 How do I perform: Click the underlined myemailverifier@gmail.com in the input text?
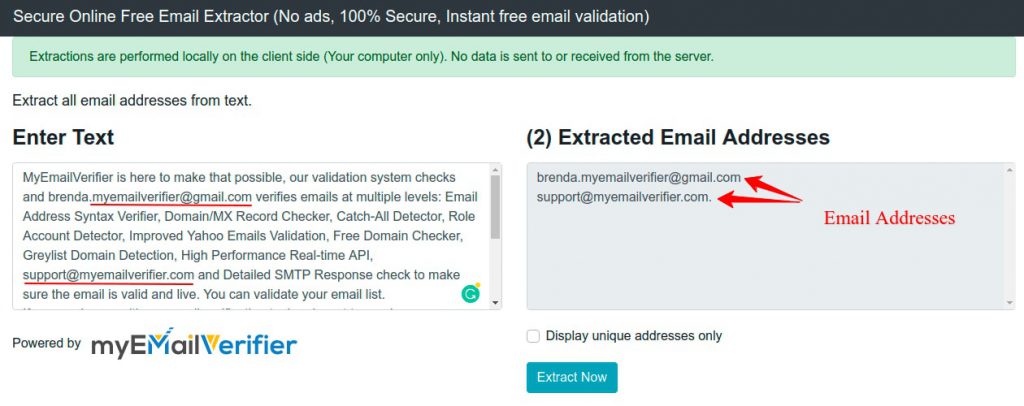click(x=171, y=197)
